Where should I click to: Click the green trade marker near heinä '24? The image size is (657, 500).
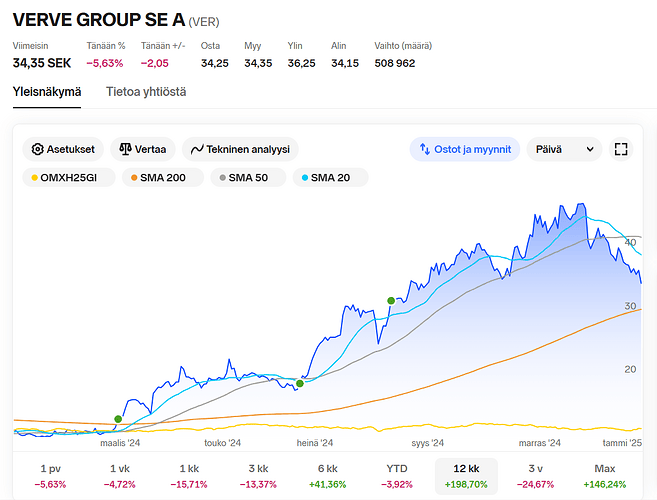pos(300,383)
